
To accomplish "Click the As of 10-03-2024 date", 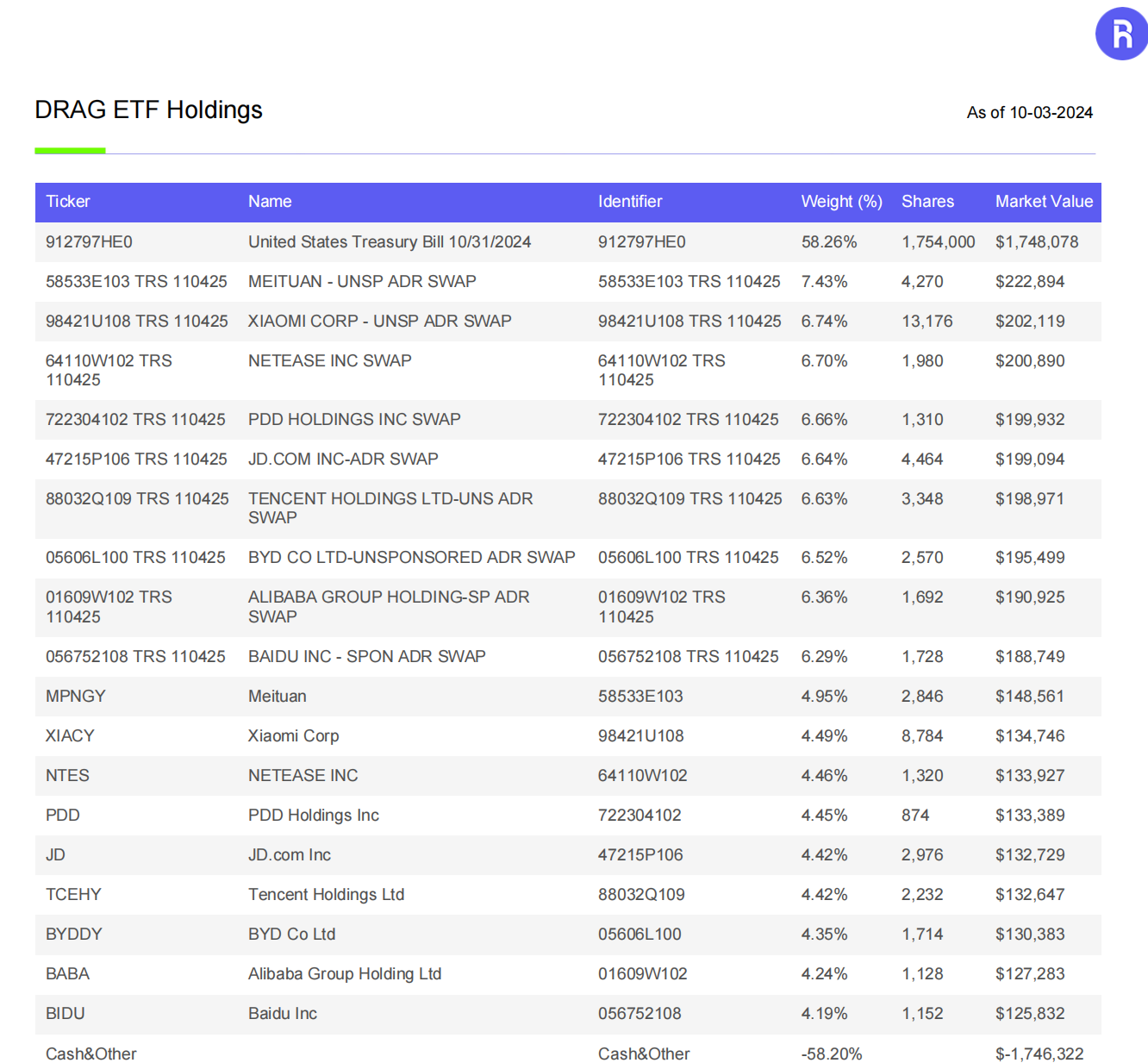I will (1029, 113).
